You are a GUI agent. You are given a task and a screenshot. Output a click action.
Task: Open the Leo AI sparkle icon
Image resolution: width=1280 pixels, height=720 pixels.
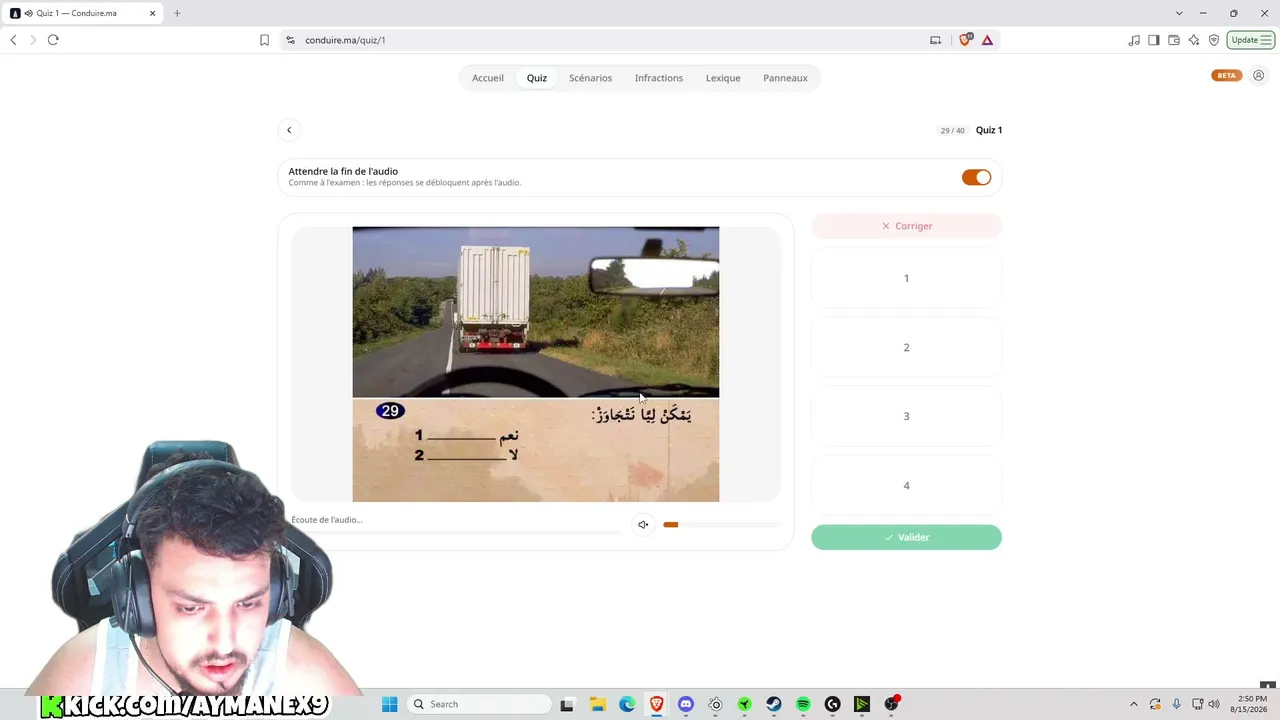pos(1193,40)
